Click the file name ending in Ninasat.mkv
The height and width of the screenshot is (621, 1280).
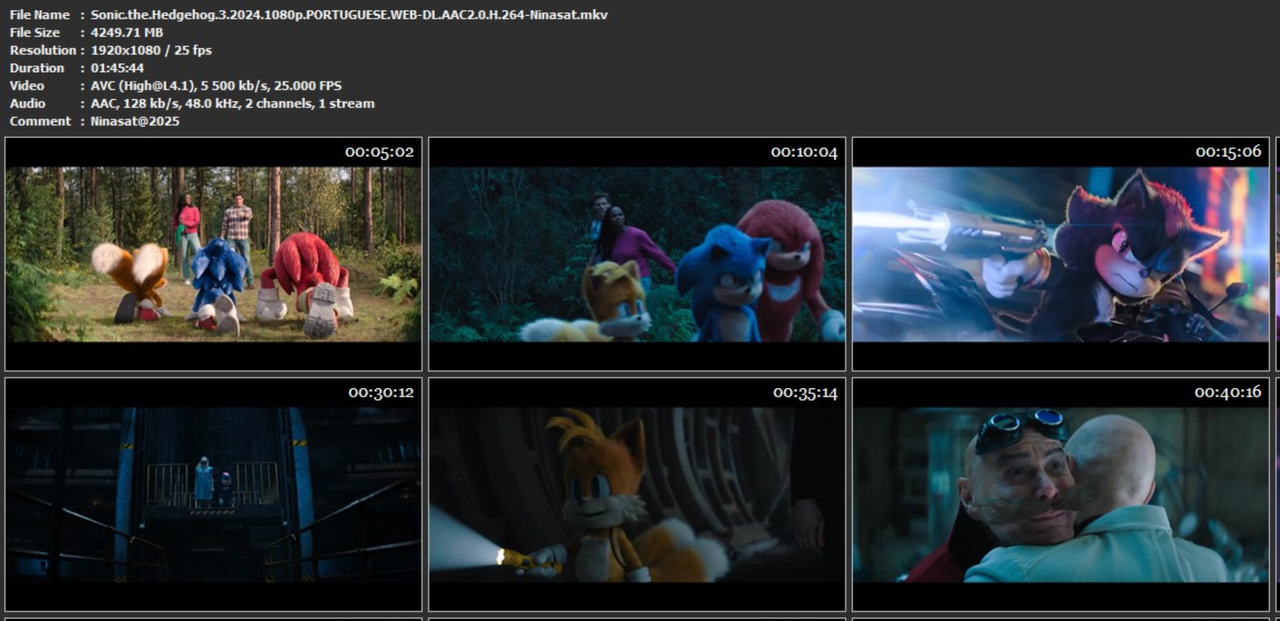[349, 15]
